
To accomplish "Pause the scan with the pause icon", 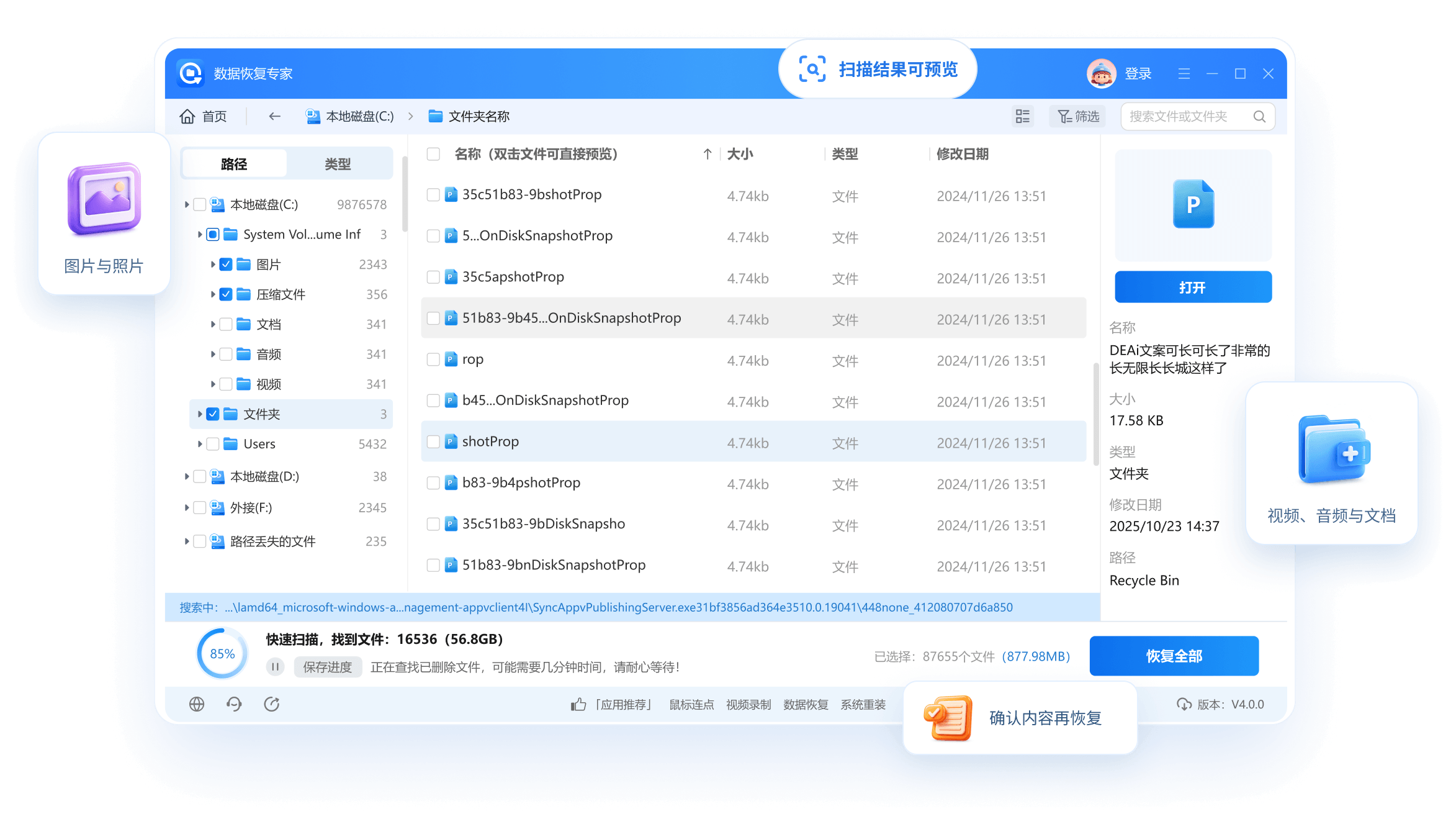I will click(275, 667).
